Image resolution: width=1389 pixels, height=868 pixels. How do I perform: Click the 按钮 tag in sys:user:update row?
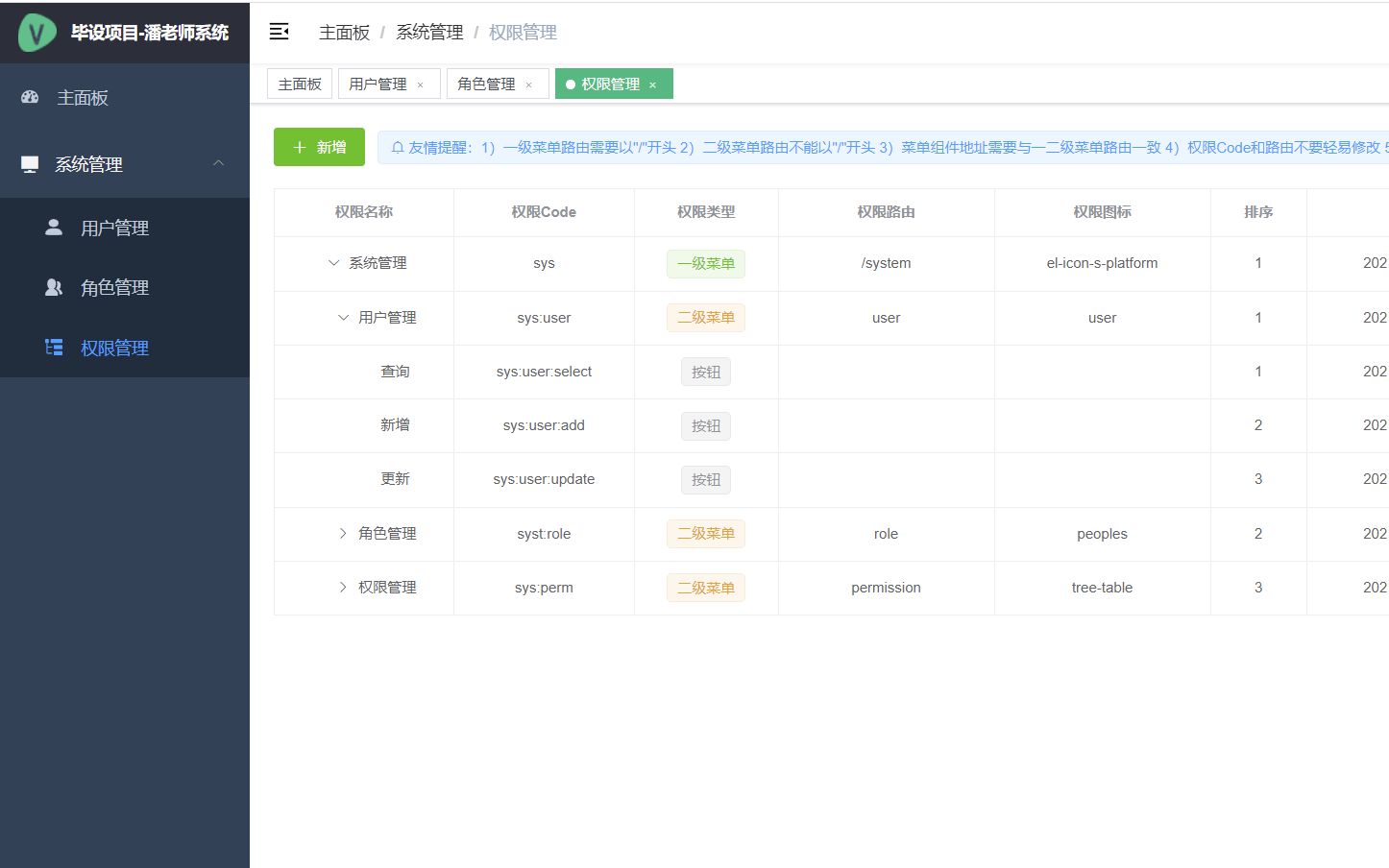pyautogui.click(x=706, y=480)
